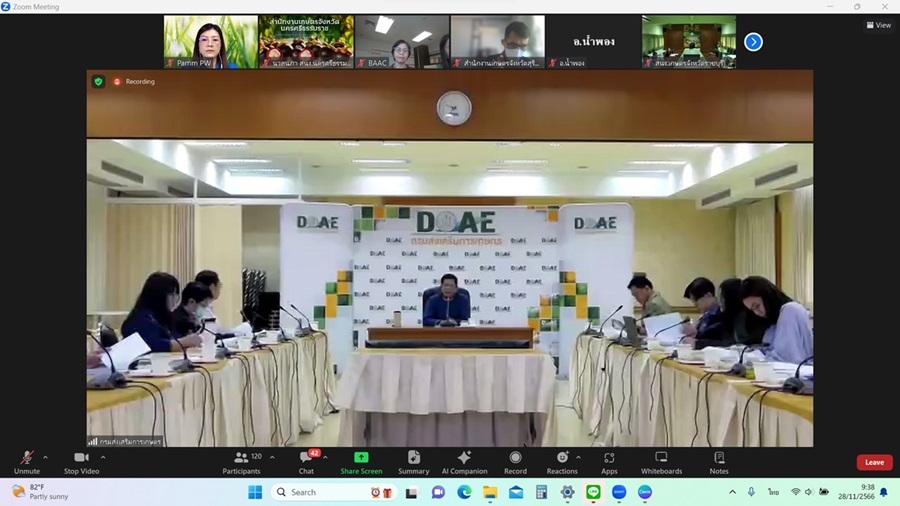Click the Recording indicator
This screenshot has height=506, width=900.
(x=134, y=81)
